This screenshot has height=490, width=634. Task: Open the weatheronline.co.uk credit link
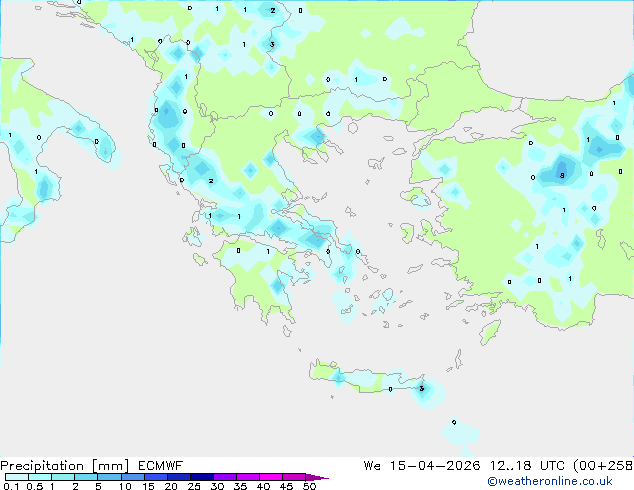click(550, 481)
